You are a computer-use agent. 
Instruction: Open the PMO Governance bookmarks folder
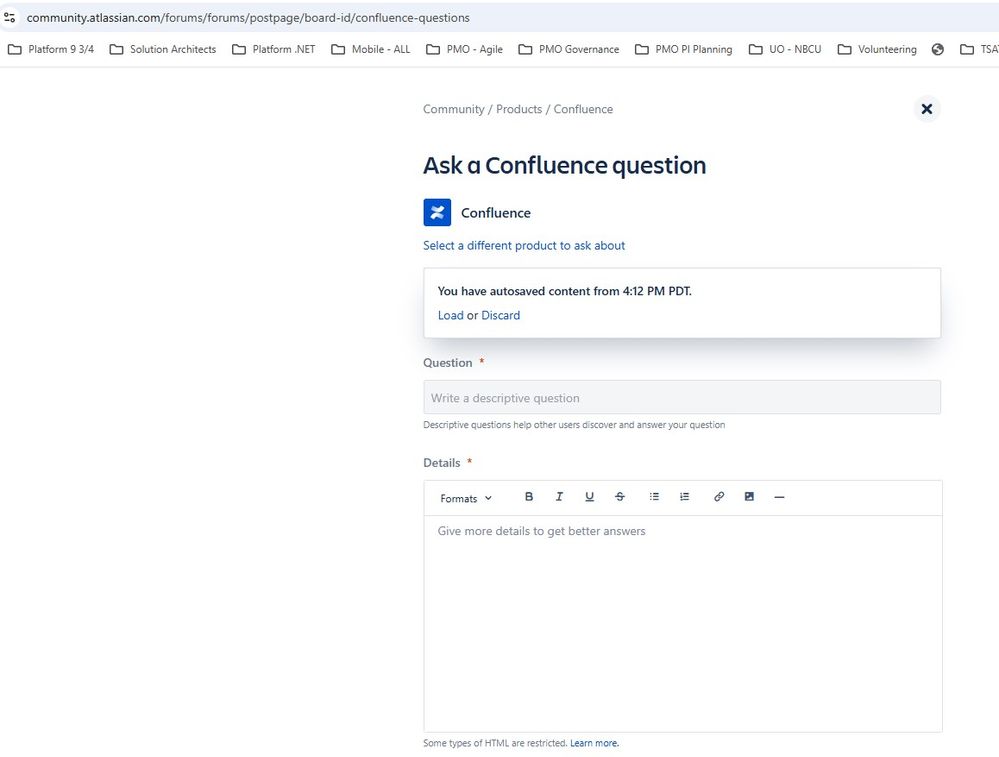coord(568,49)
